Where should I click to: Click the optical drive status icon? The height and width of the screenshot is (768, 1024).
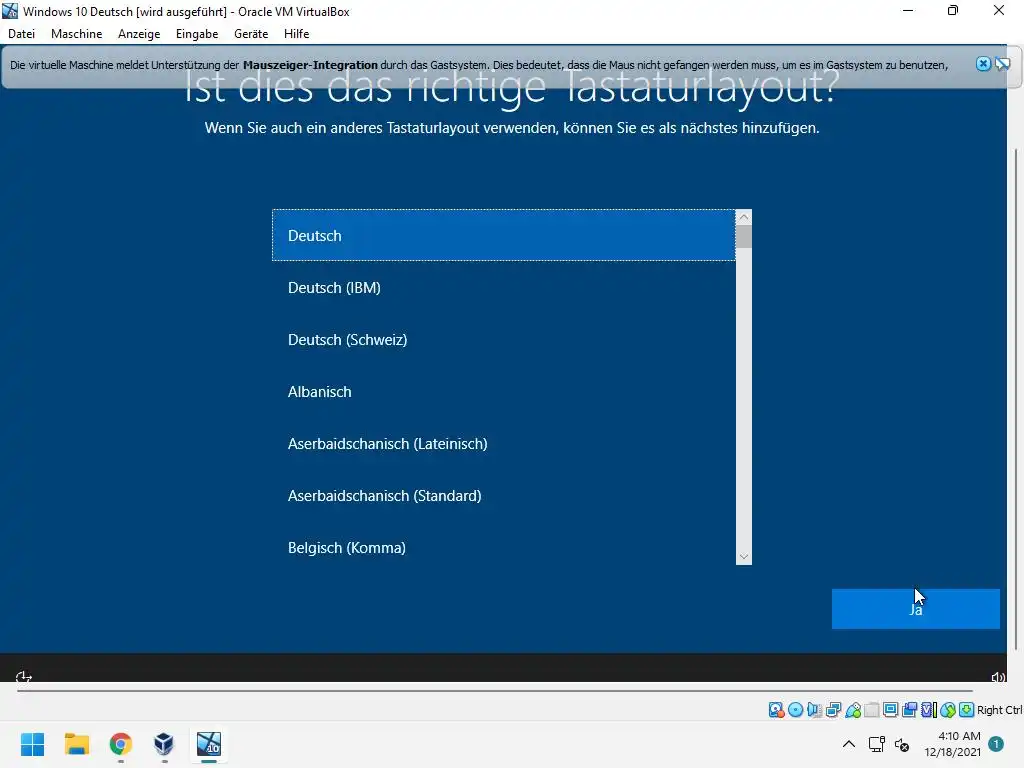tap(795, 710)
